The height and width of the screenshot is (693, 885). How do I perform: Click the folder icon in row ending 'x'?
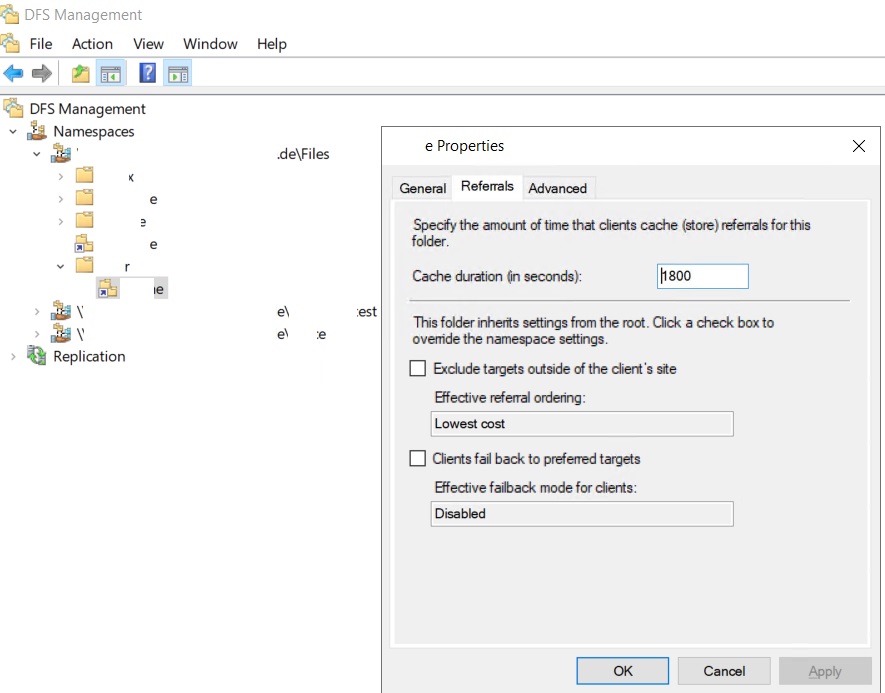[x=85, y=176]
